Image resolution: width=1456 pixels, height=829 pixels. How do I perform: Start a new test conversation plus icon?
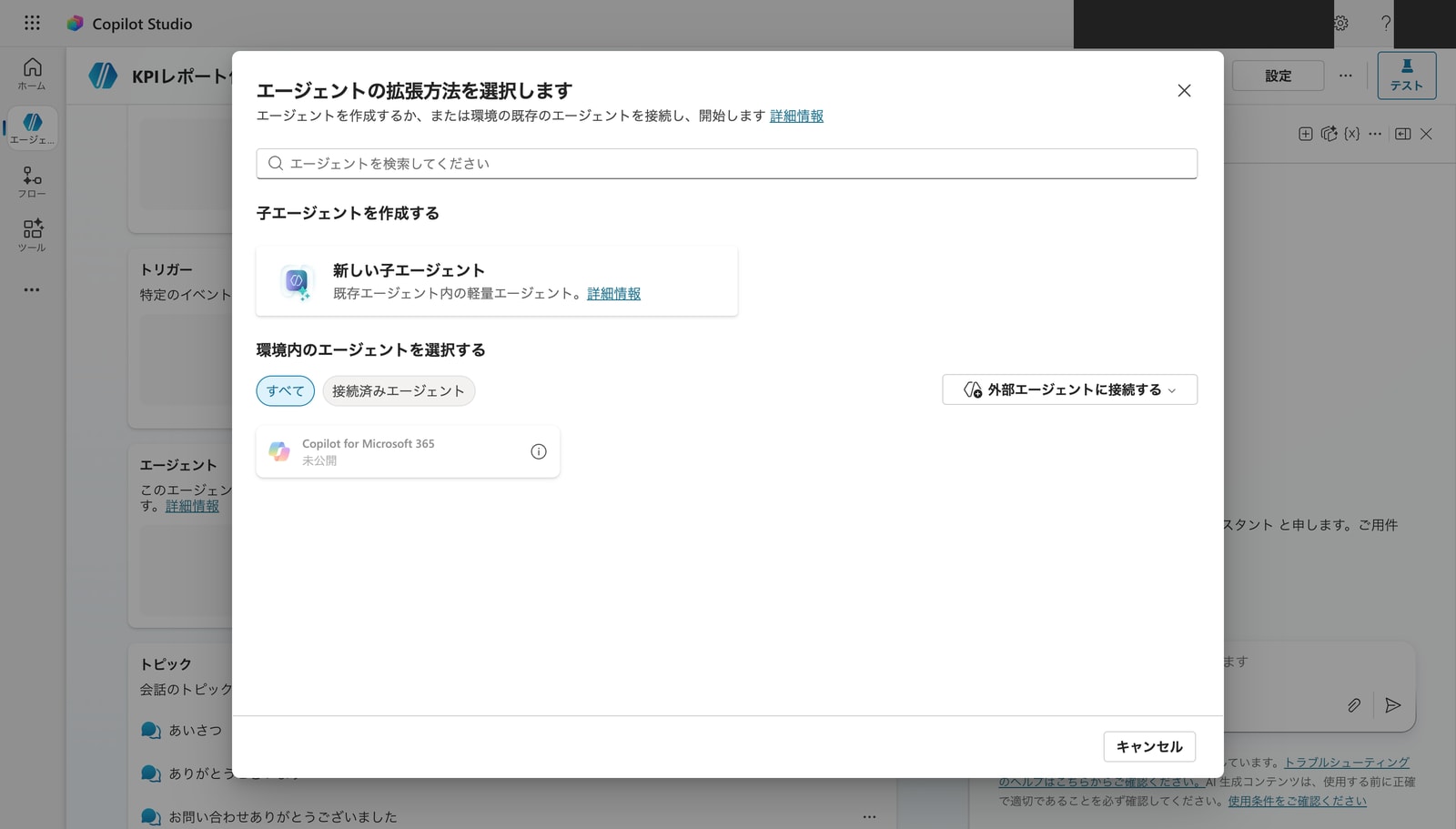(1305, 134)
